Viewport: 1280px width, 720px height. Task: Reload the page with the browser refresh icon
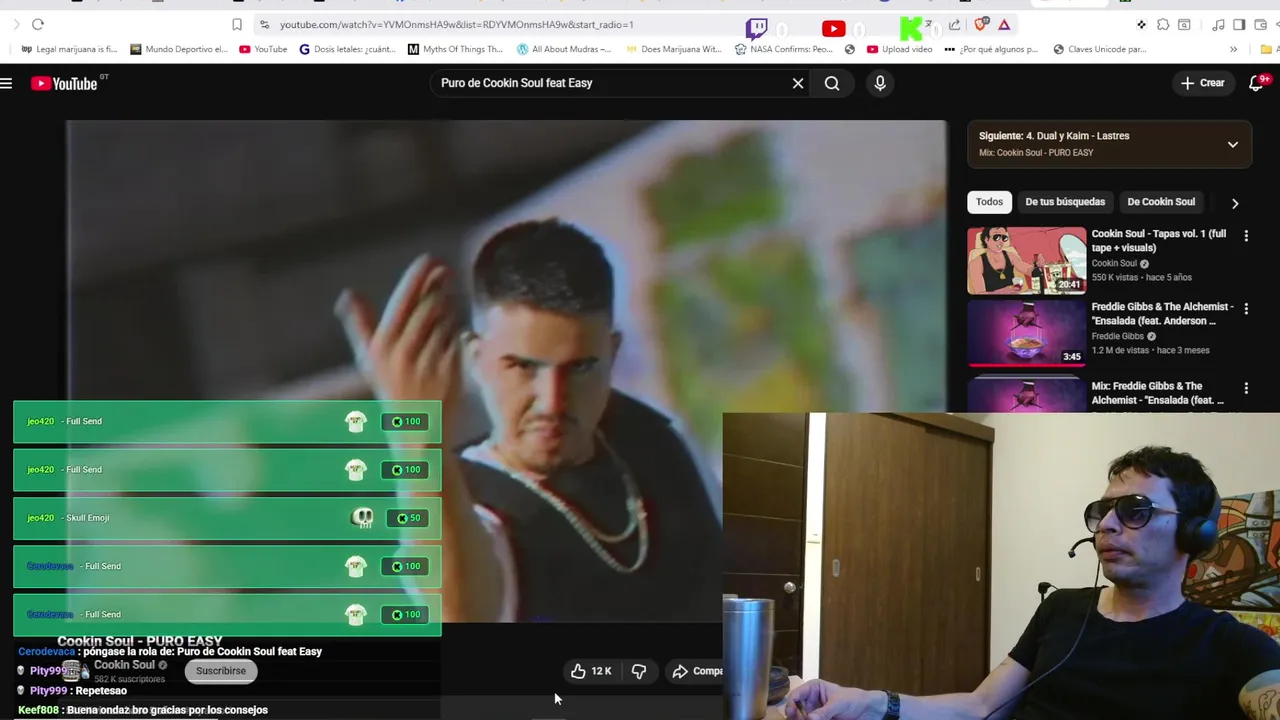coord(38,24)
